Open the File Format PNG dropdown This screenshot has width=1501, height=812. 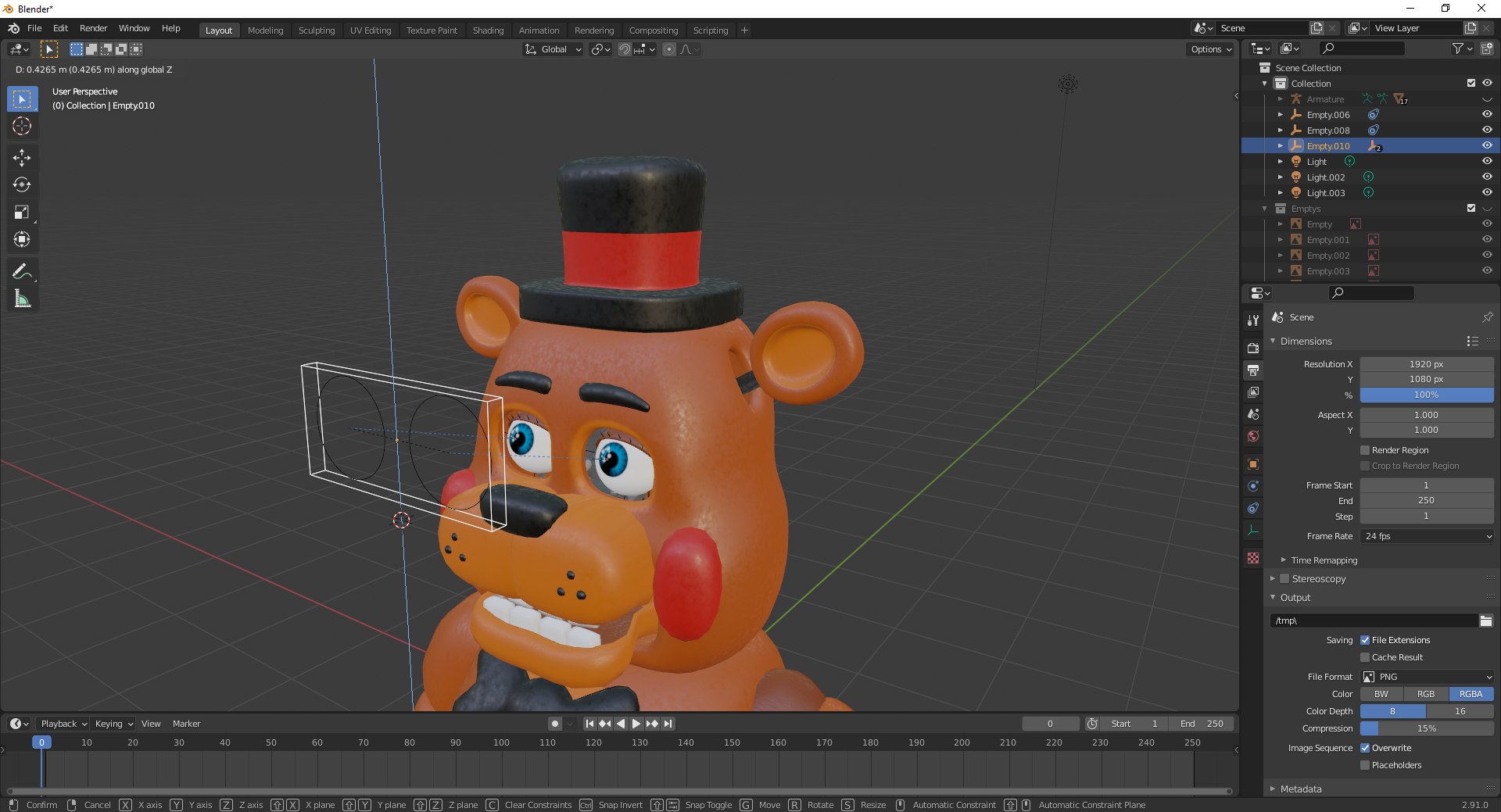[x=1427, y=677]
